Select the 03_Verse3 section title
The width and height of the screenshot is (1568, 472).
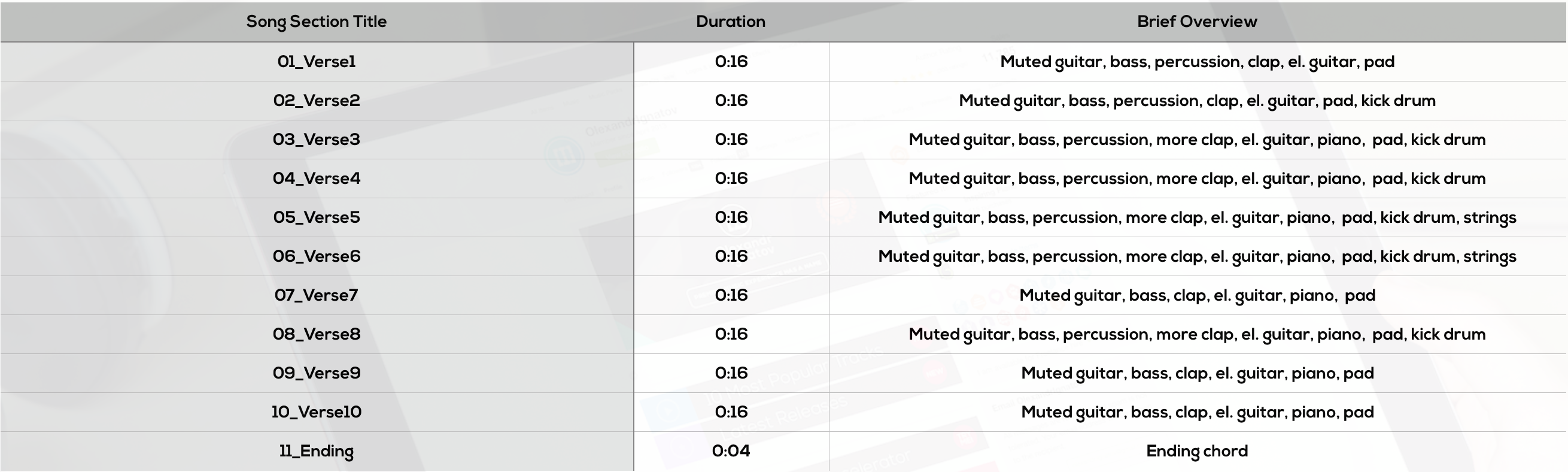[x=316, y=140]
